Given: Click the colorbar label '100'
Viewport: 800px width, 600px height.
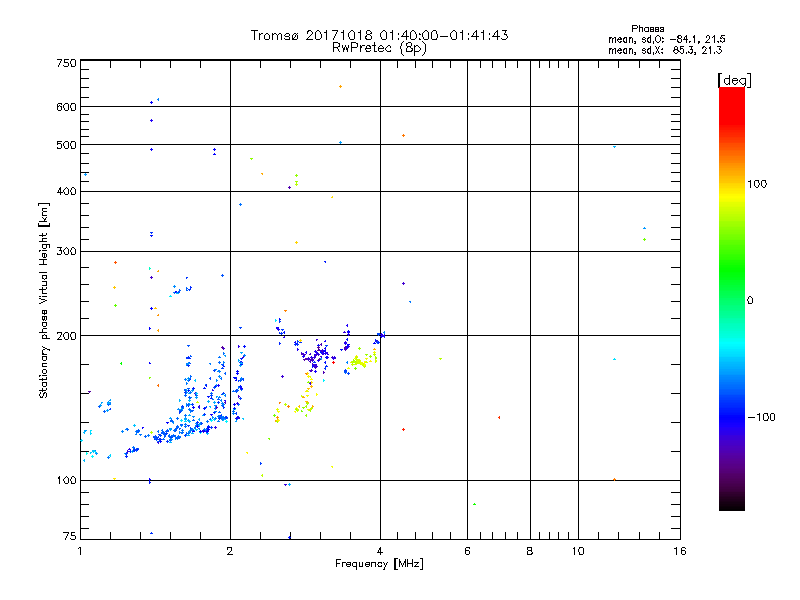Looking at the screenshot, I should click(x=757, y=184).
